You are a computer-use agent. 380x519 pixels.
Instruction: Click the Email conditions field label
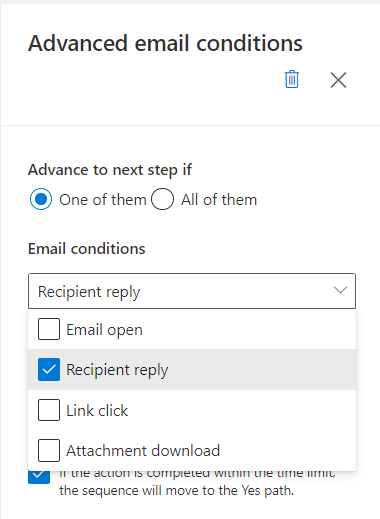coord(87,249)
